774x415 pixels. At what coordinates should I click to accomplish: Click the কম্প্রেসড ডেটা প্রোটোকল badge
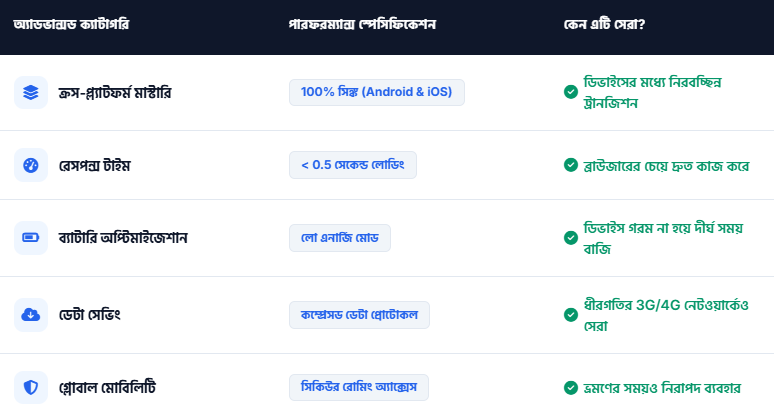(x=358, y=315)
